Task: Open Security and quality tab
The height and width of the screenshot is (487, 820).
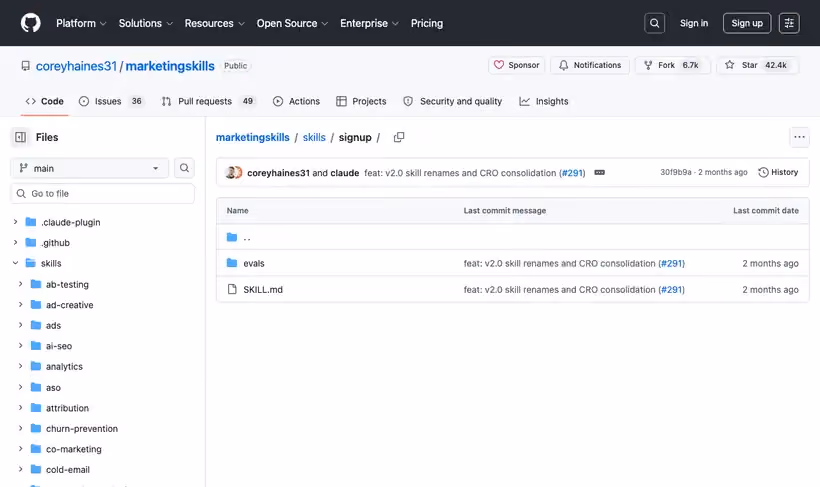Action: coord(453,101)
